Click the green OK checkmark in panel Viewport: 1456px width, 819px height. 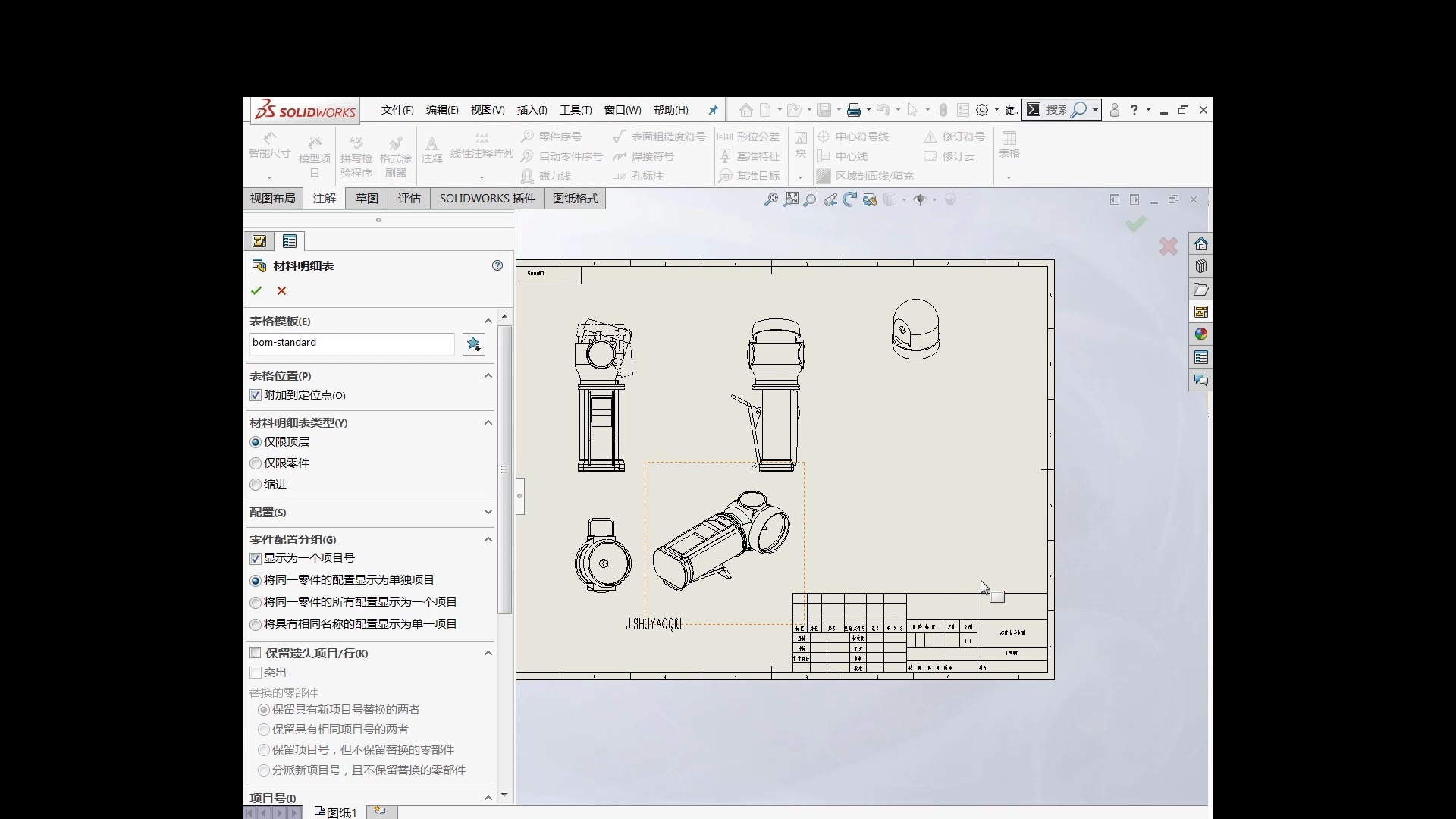(256, 290)
